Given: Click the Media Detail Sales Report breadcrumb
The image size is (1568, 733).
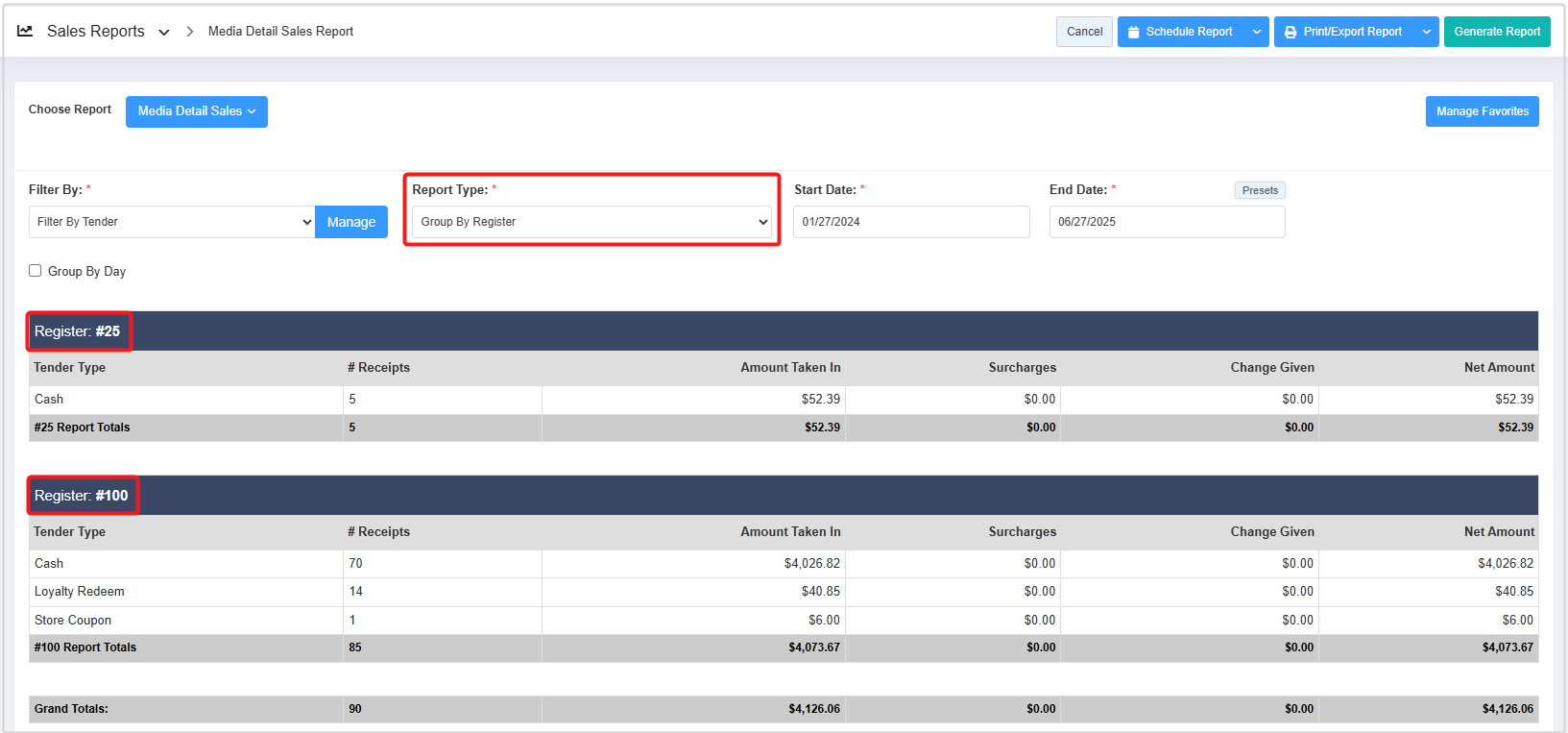Looking at the screenshot, I should pyautogui.click(x=280, y=32).
